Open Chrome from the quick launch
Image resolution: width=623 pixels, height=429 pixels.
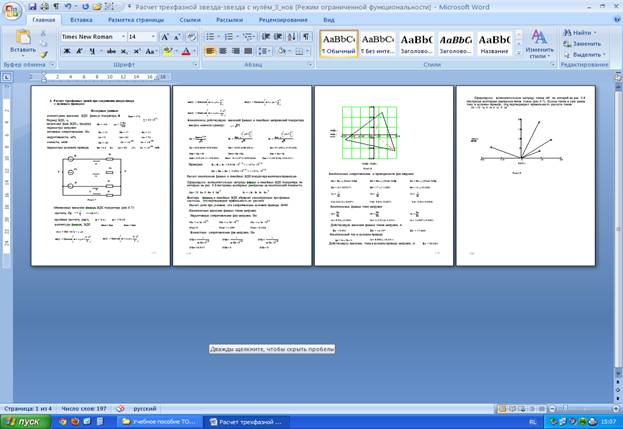click(x=63, y=421)
